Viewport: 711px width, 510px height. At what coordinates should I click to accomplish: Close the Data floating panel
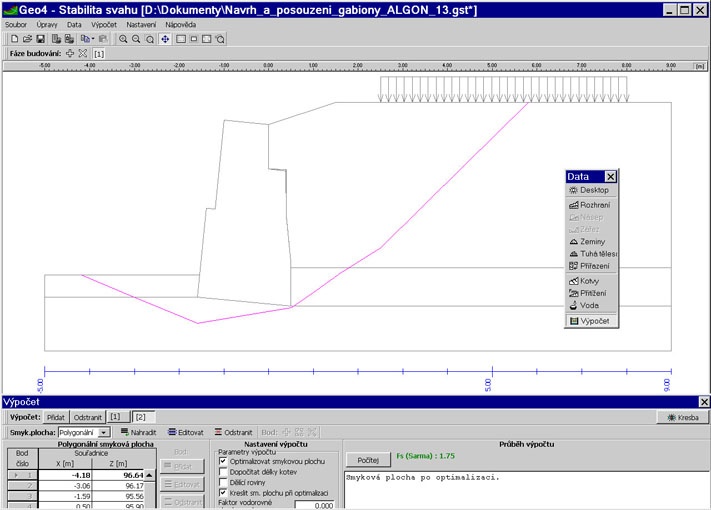point(611,177)
